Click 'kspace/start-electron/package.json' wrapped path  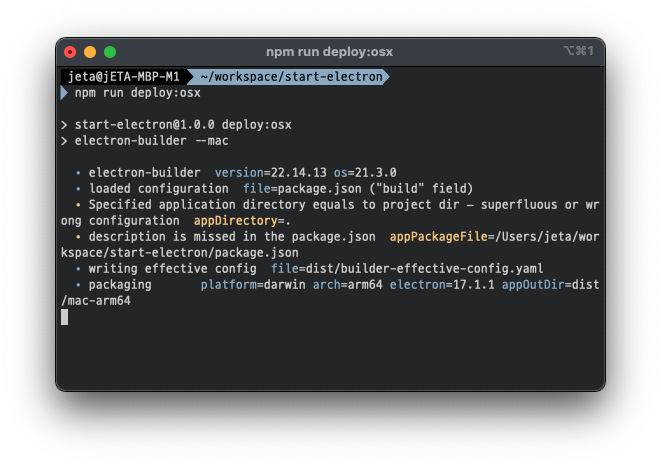(x=180, y=253)
